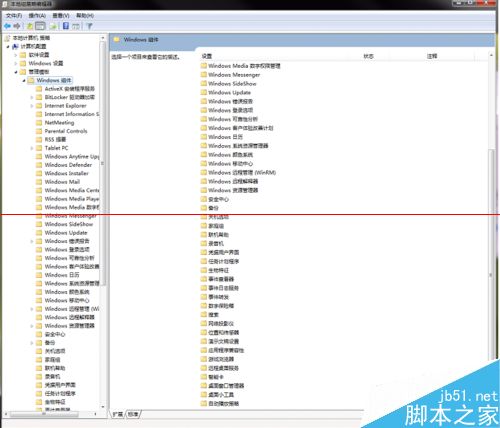Click the Forward arrow toolbar icon
This screenshot has width=500, height=428.
click(17, 26)
